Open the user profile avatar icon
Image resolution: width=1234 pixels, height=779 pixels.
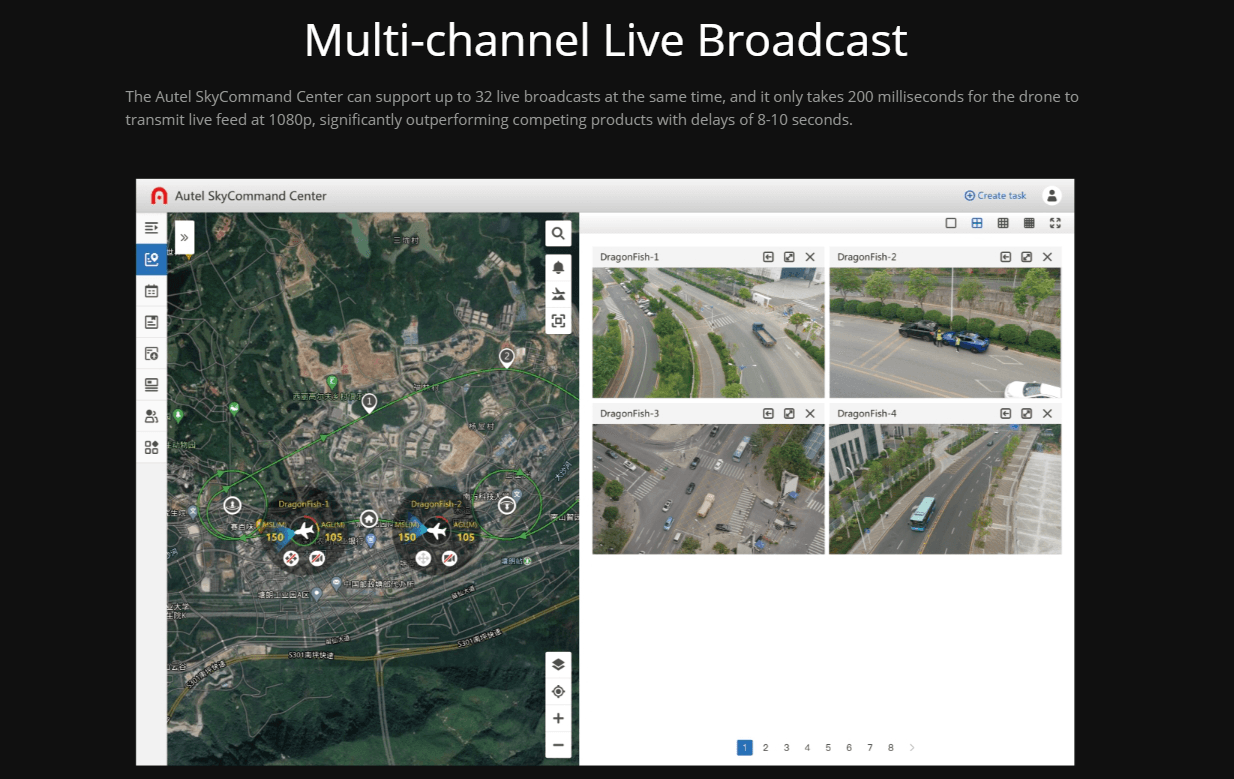tap(1051, 196)
